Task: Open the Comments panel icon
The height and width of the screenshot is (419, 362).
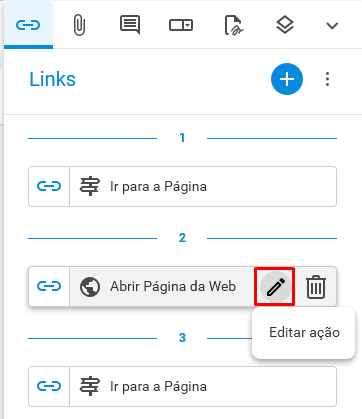Action: pyautogui.click(x=130, y=25)
